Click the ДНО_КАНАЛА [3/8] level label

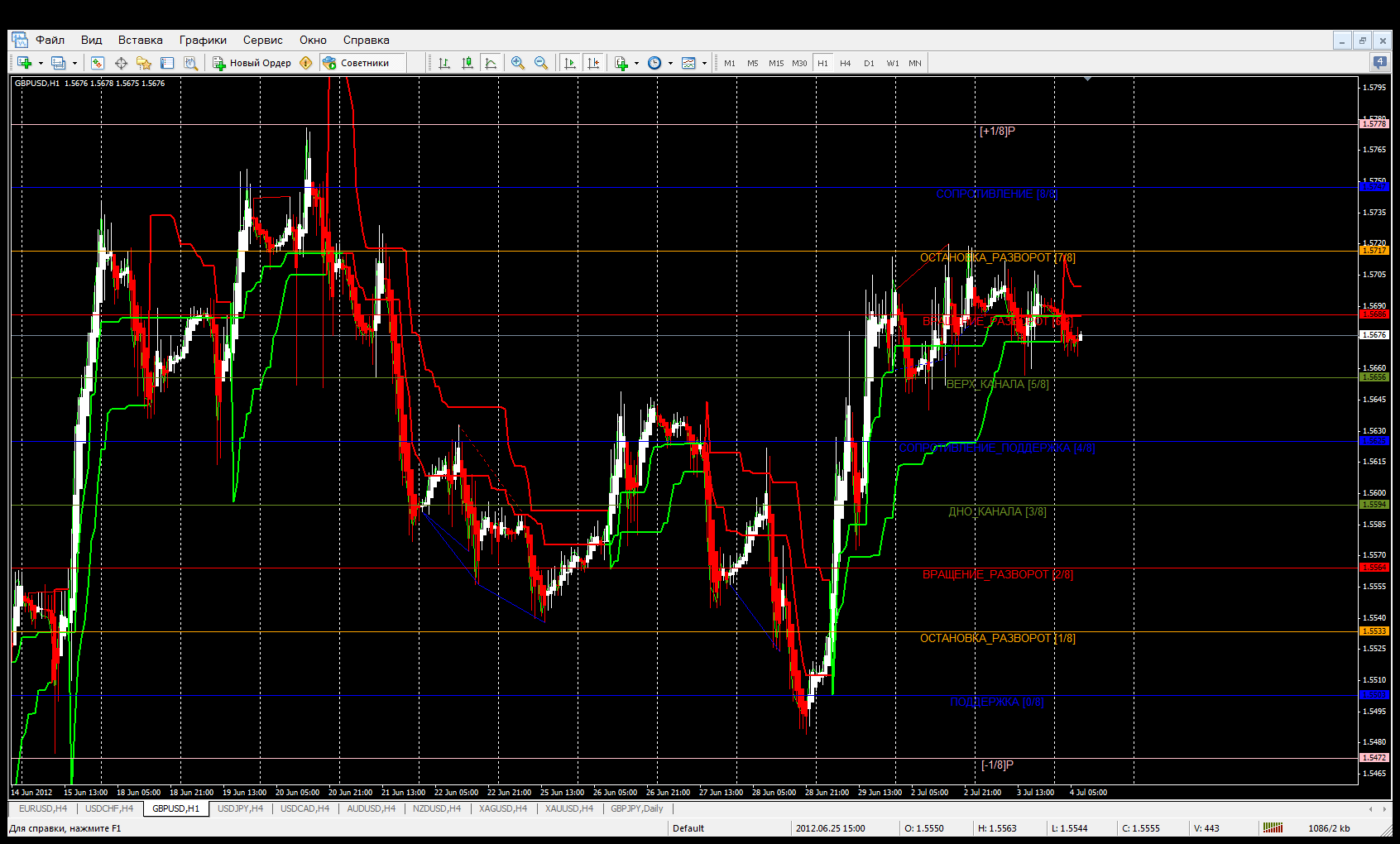(997, 511)
